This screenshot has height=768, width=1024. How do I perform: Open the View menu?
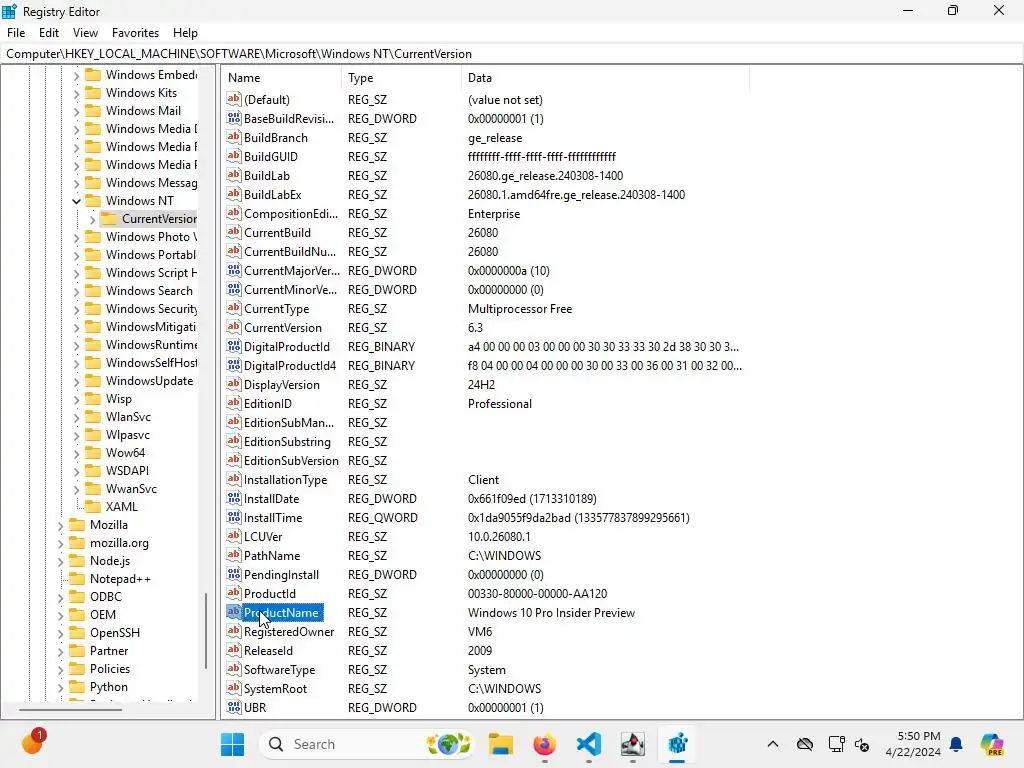click(85, 33)
